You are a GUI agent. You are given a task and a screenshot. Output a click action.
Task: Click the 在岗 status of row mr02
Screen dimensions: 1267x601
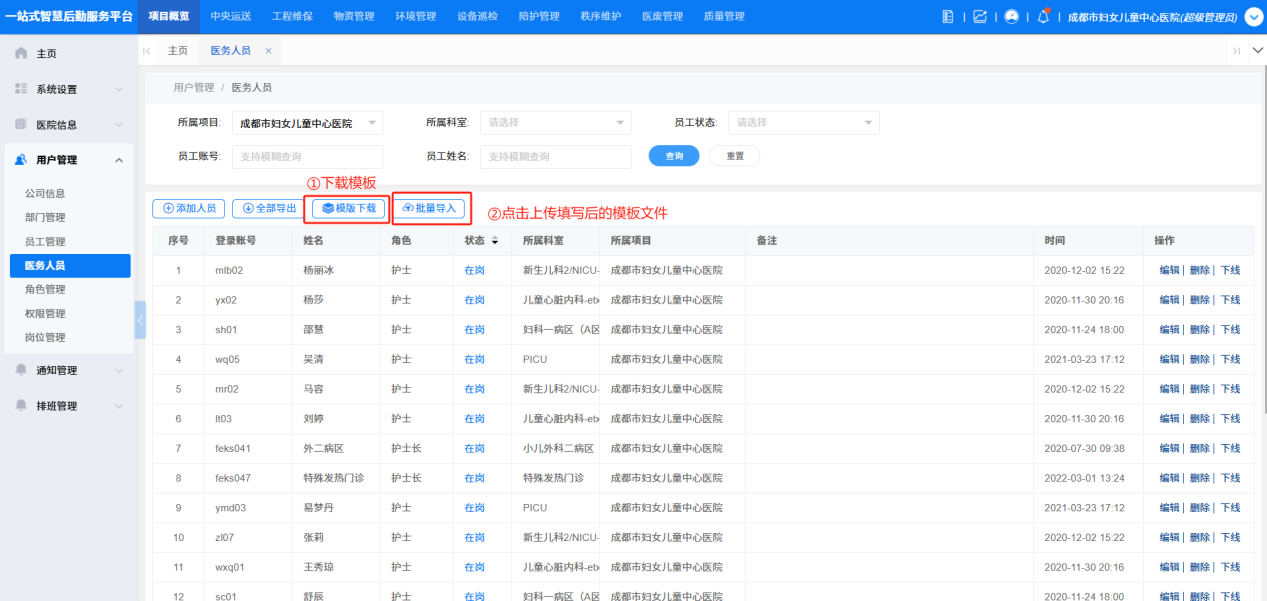(475, 389)
